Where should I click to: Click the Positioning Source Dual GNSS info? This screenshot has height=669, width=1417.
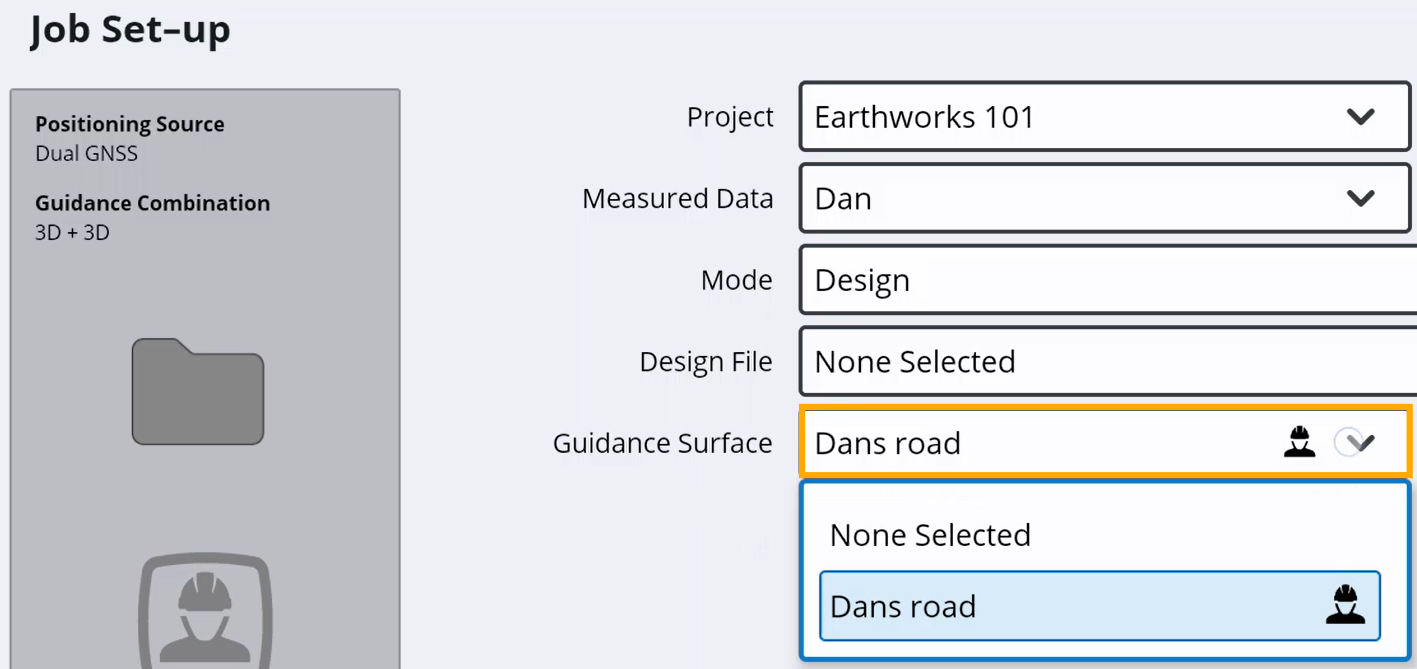pos(130,138)
